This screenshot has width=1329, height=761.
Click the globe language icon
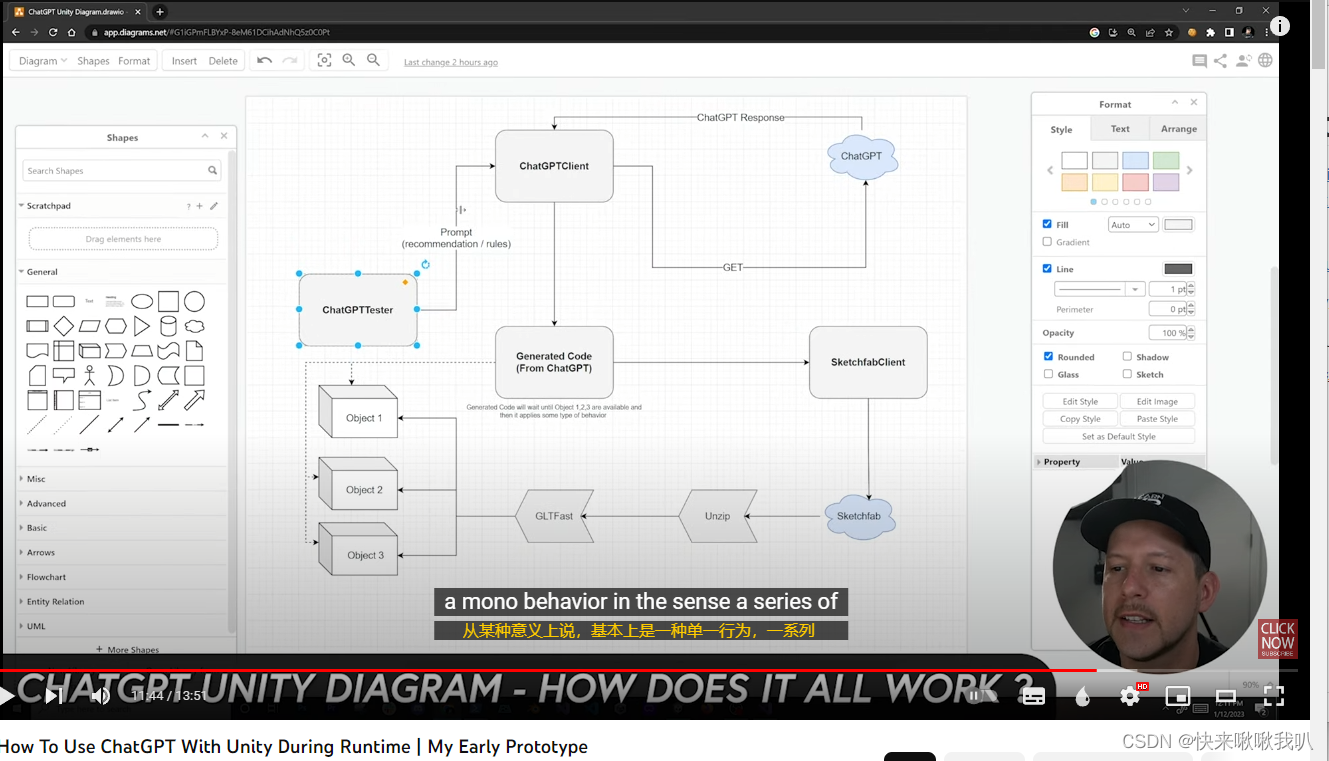[1265, 61]
